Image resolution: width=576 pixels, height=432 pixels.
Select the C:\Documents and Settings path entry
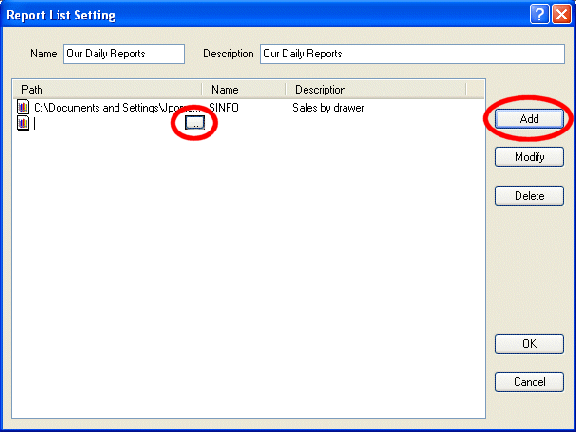point(117,108)
